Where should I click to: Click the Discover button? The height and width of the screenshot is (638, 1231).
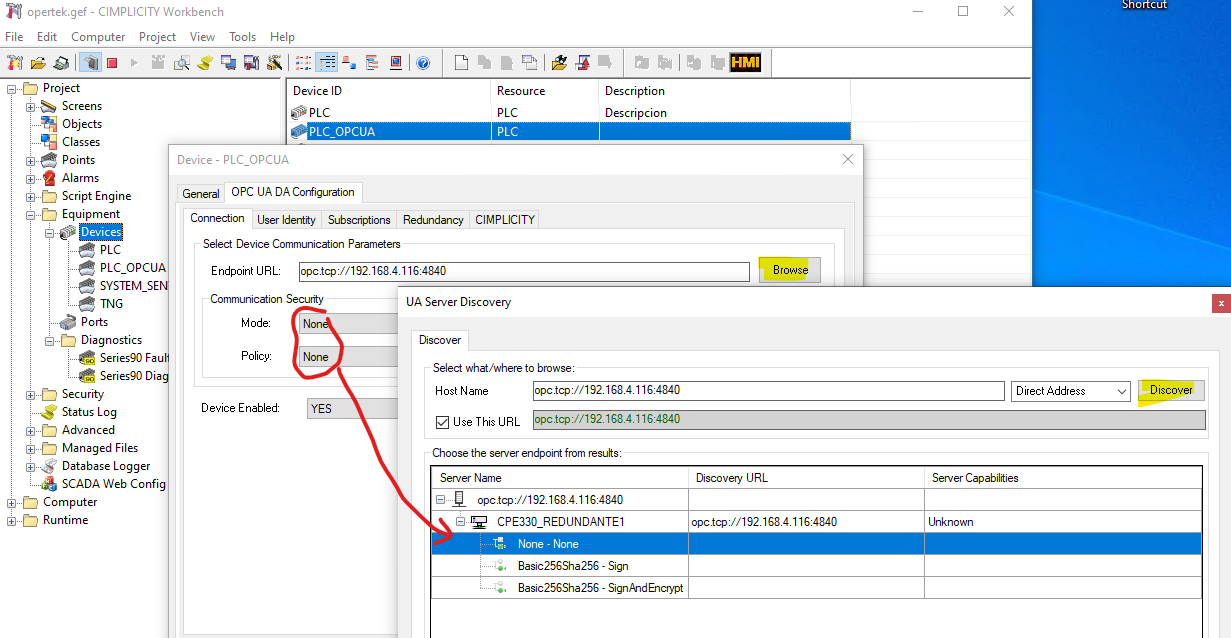click(x=1171, y=390)
